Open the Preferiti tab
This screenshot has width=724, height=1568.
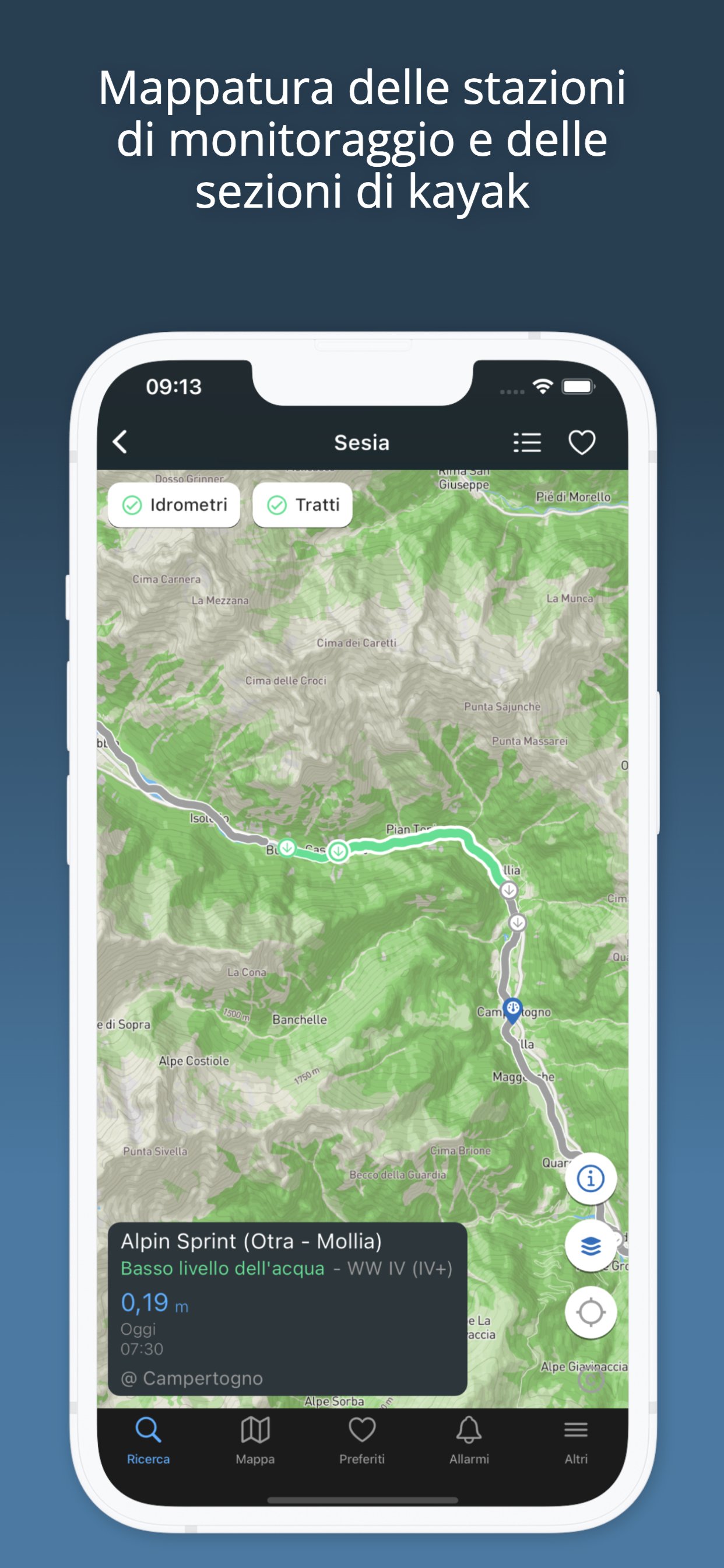point(362,1441)
